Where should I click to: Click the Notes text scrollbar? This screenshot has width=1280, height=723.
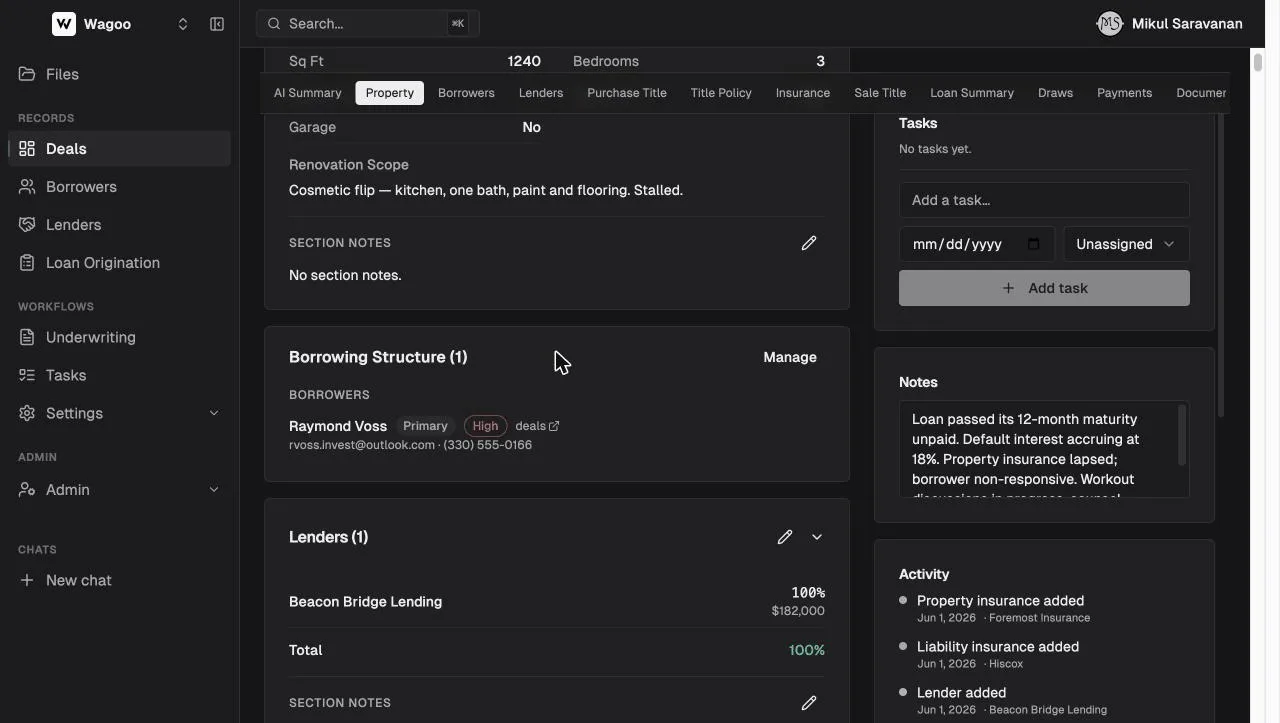click(1182, 435)
